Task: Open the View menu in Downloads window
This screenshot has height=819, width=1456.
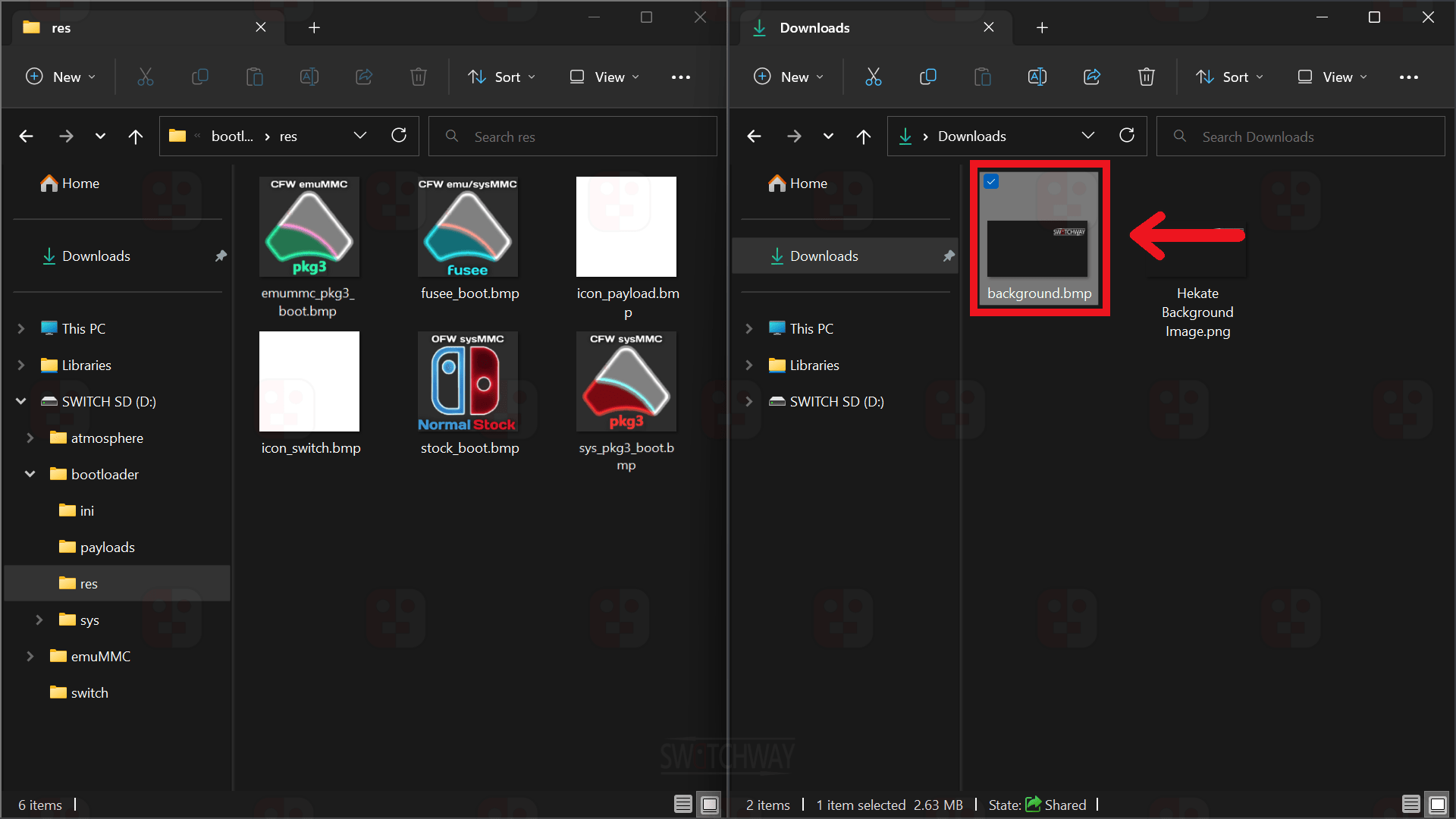Action: pyautogui.click(x=1332, y=77)
